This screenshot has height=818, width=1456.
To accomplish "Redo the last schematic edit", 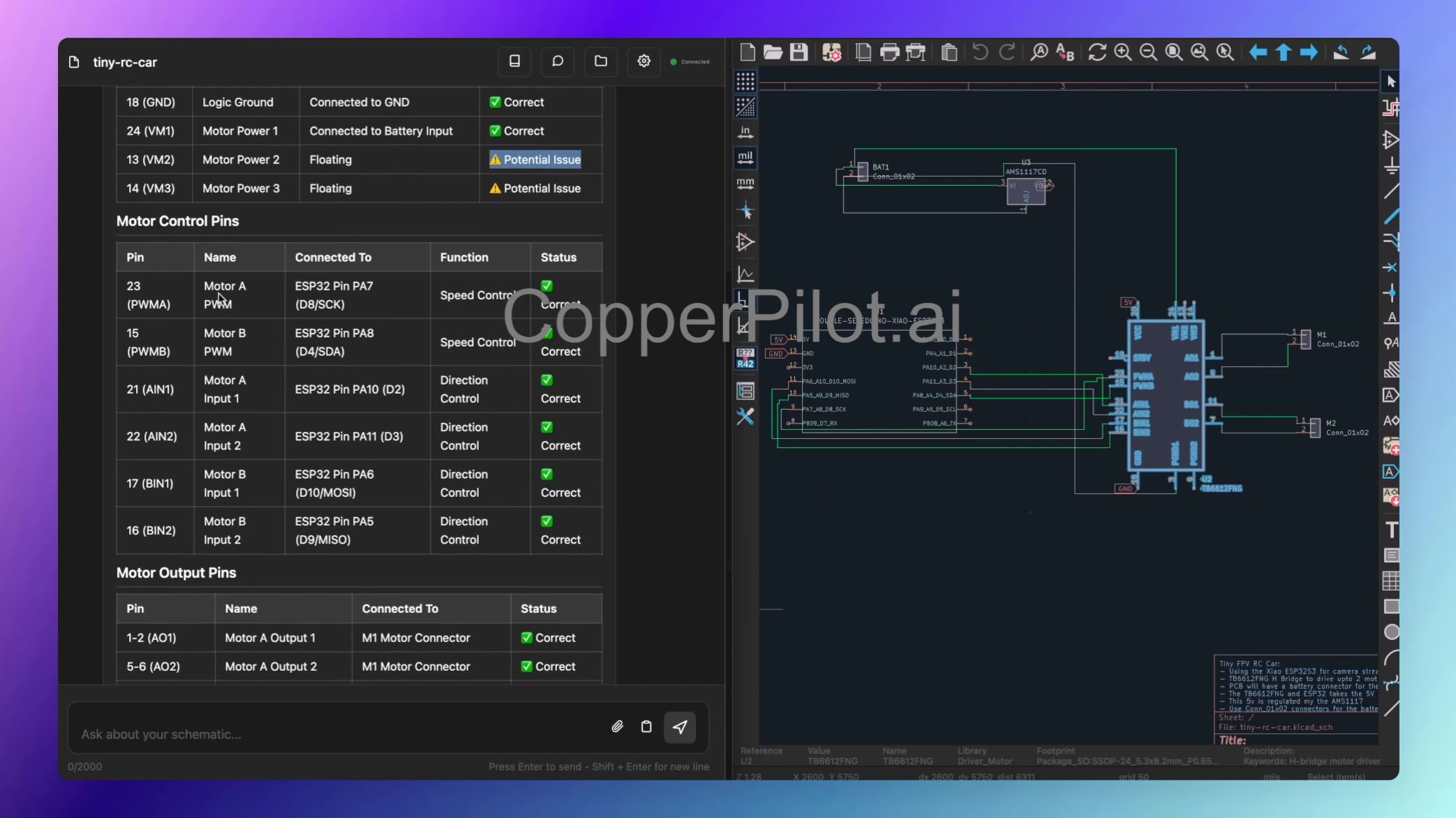I will 1006,52.
